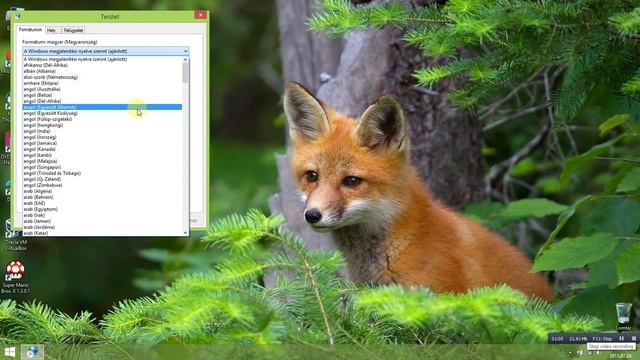Select angol (Szingapúr) format
640x360 pixels.
[102, 167]
